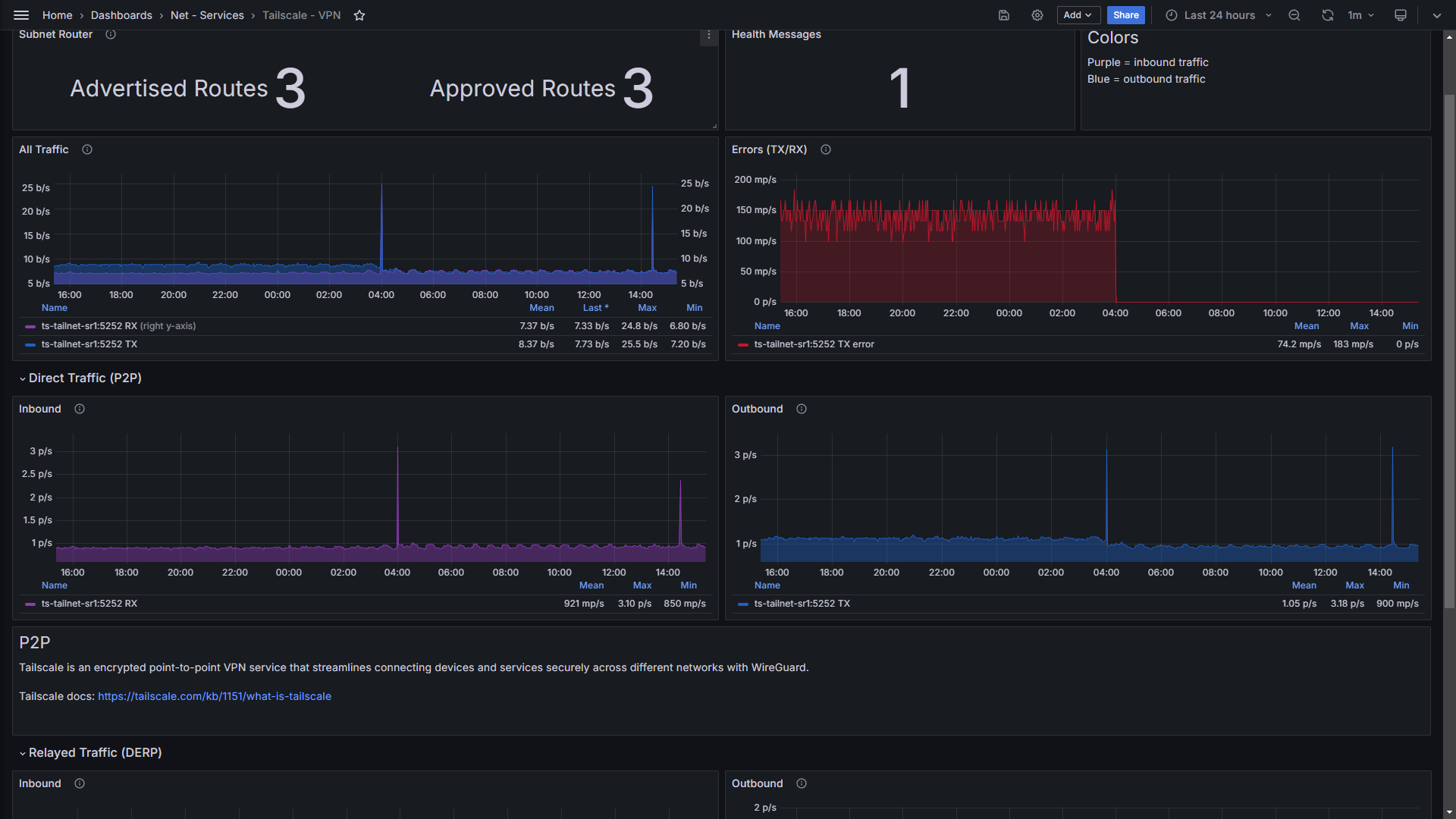Image resolution: width=1456 pixels, height=819 pixels.
Task: Toggle ts-tailnet-sr1:5252 TX series in Outbound legend
Action: coord(802,604)
